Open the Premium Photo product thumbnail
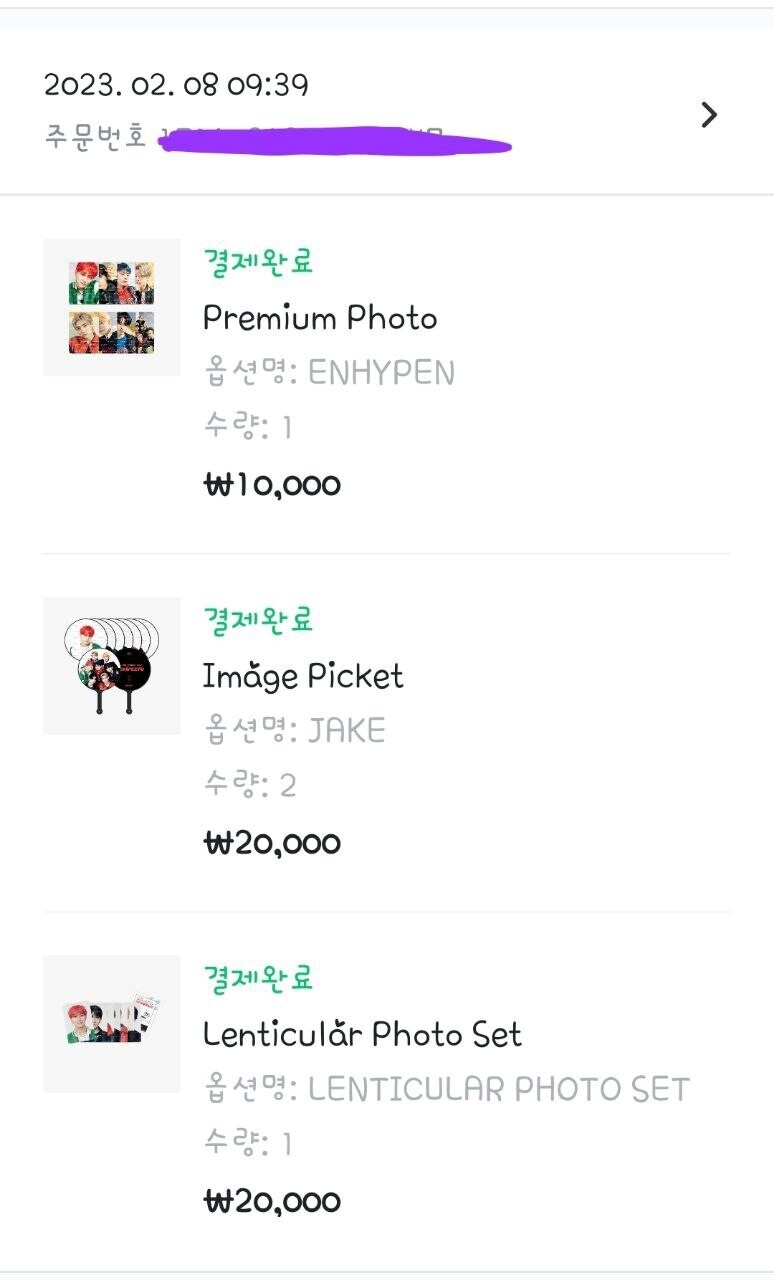774x1280 pixels. (x=111, y=307)
